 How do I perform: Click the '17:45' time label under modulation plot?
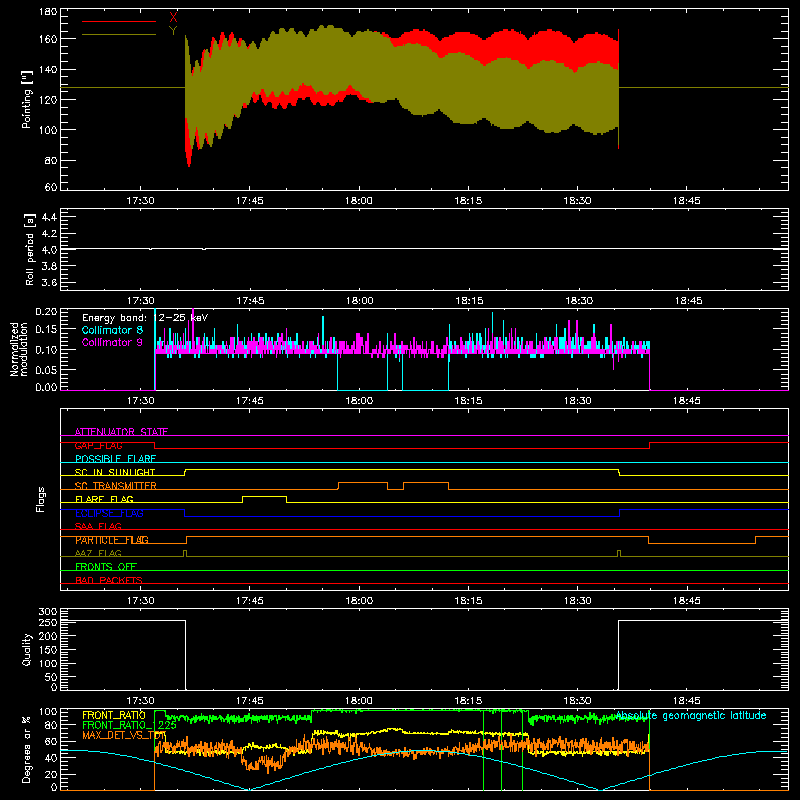tap(249, 401)
